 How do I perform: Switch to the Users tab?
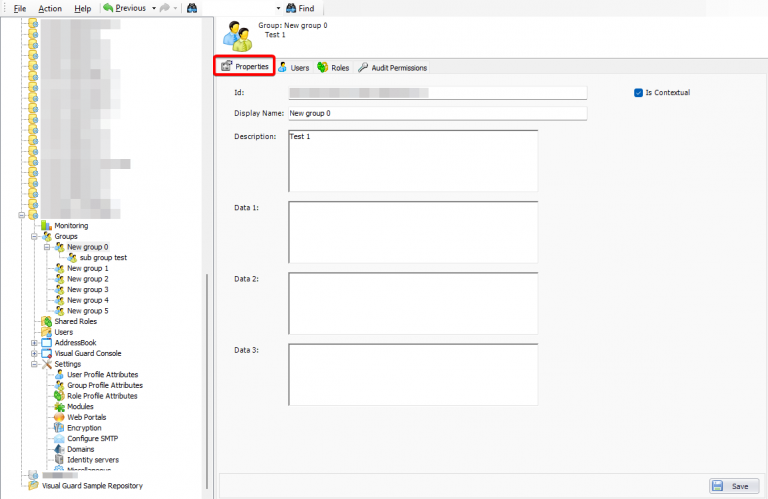294,68
